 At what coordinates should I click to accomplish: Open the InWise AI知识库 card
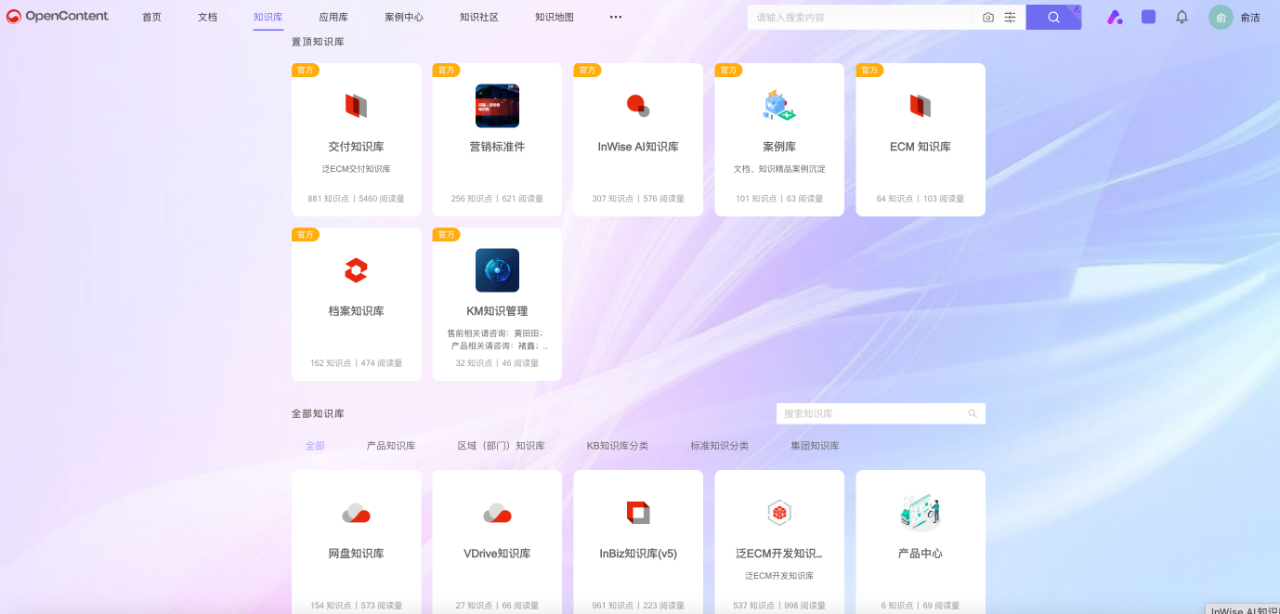638,140
